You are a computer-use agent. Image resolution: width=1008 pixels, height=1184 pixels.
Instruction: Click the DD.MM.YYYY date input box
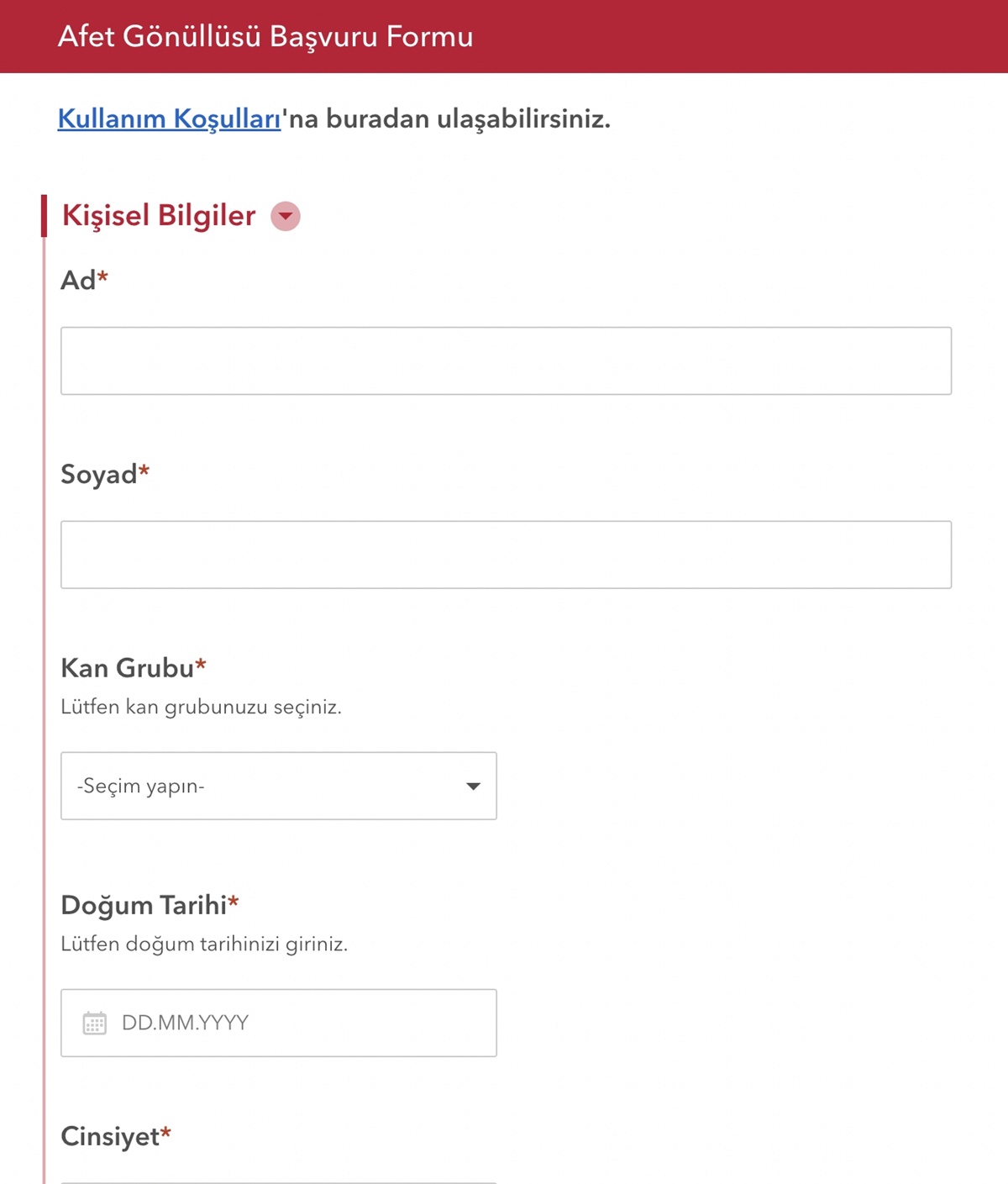click(277, 1023)
